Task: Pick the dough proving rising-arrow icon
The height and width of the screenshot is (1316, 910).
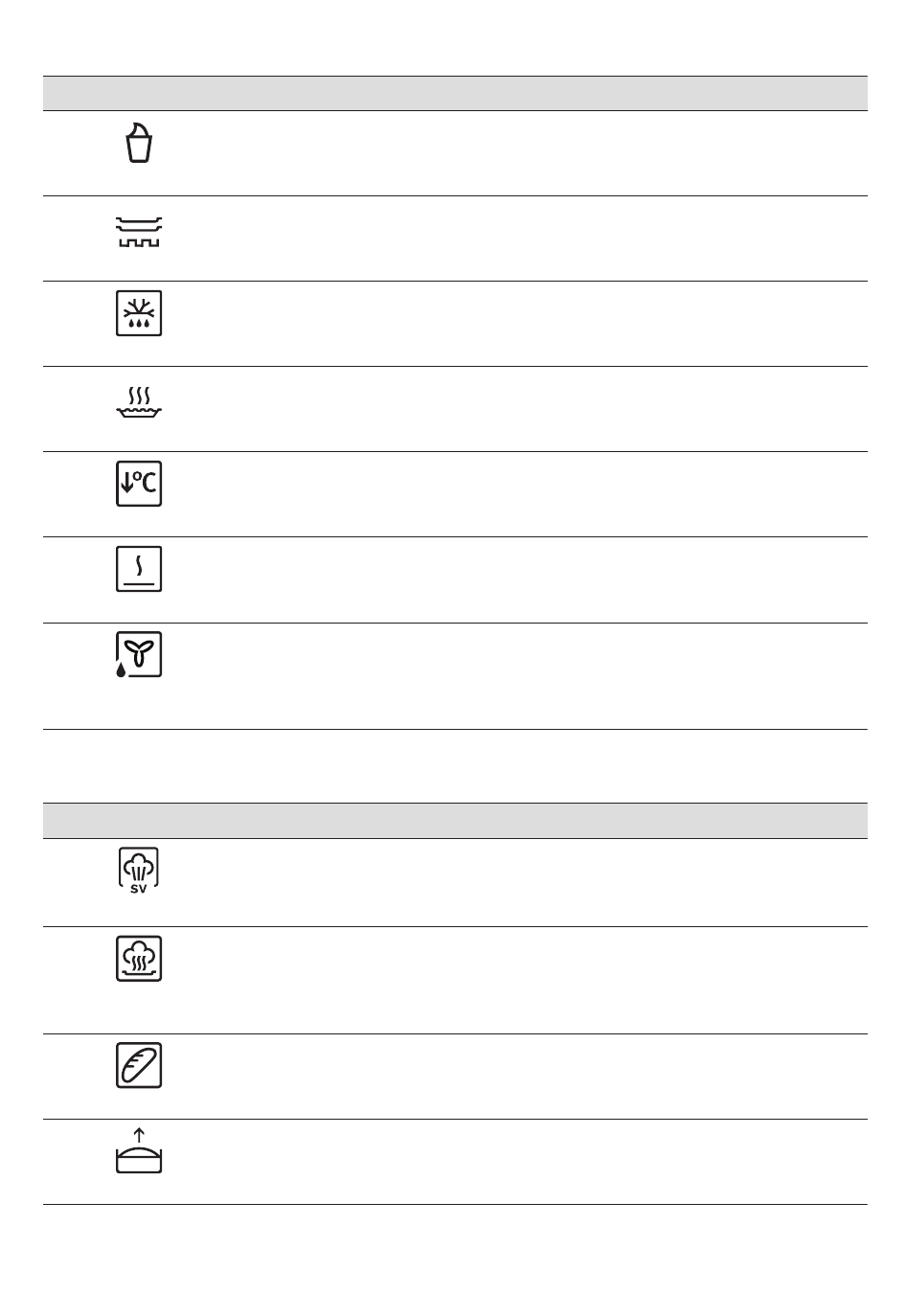Action: tap(139, 1150)
